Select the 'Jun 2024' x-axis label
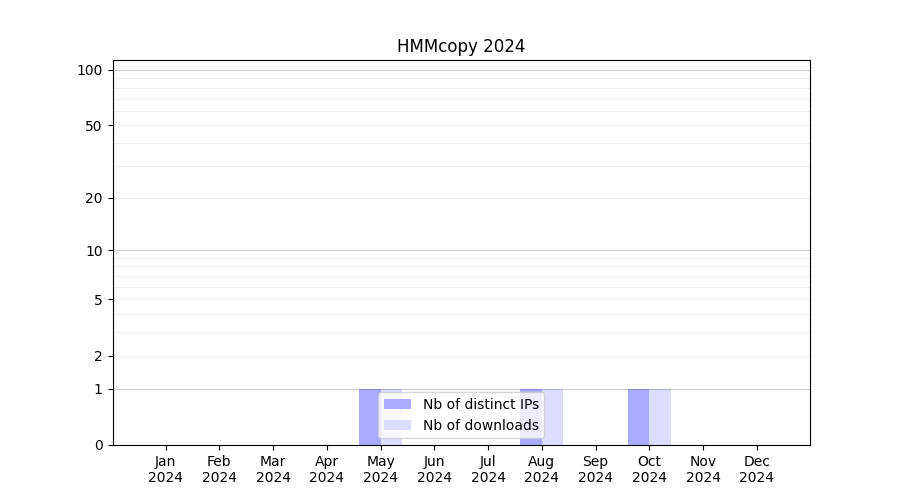This screenshot has height=500, width=900. pyautogui.click(x=434, y=469)
